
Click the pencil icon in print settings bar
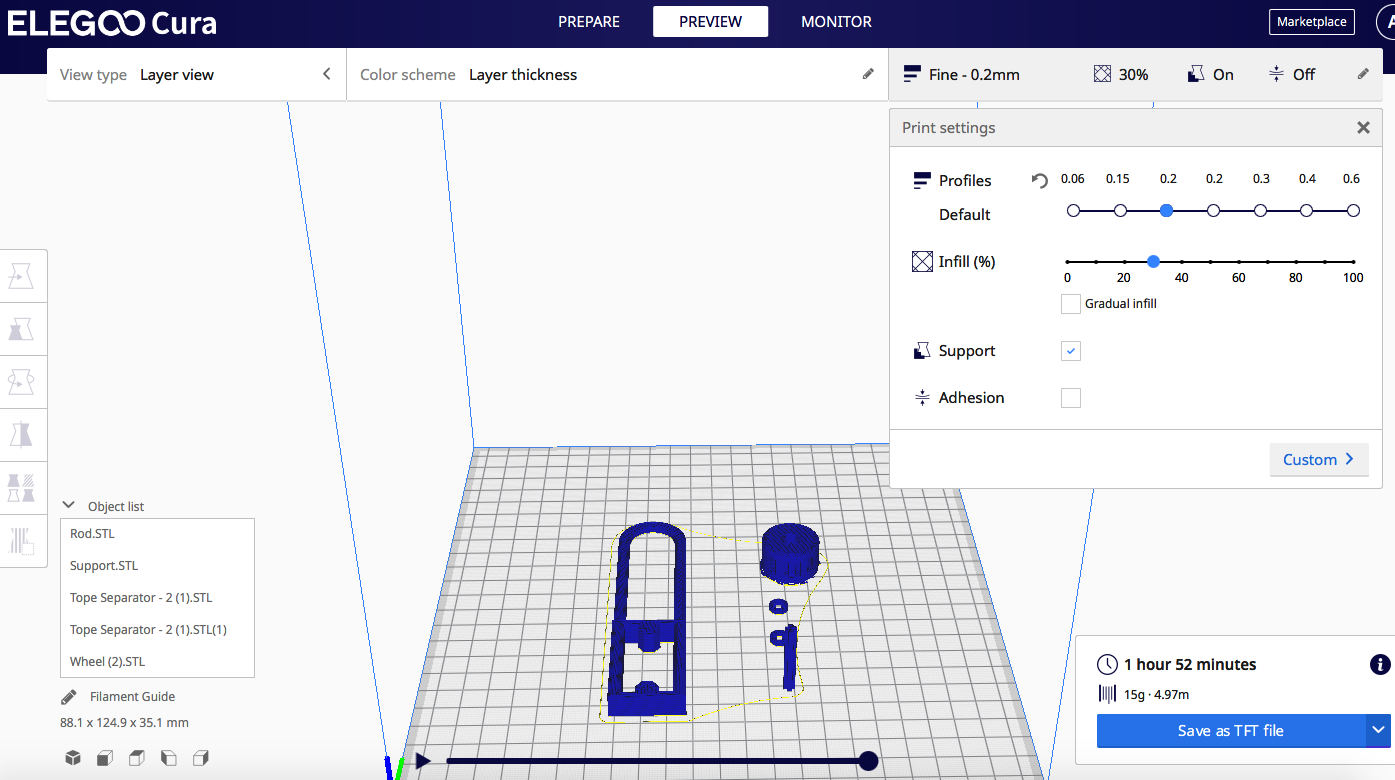1363,74
